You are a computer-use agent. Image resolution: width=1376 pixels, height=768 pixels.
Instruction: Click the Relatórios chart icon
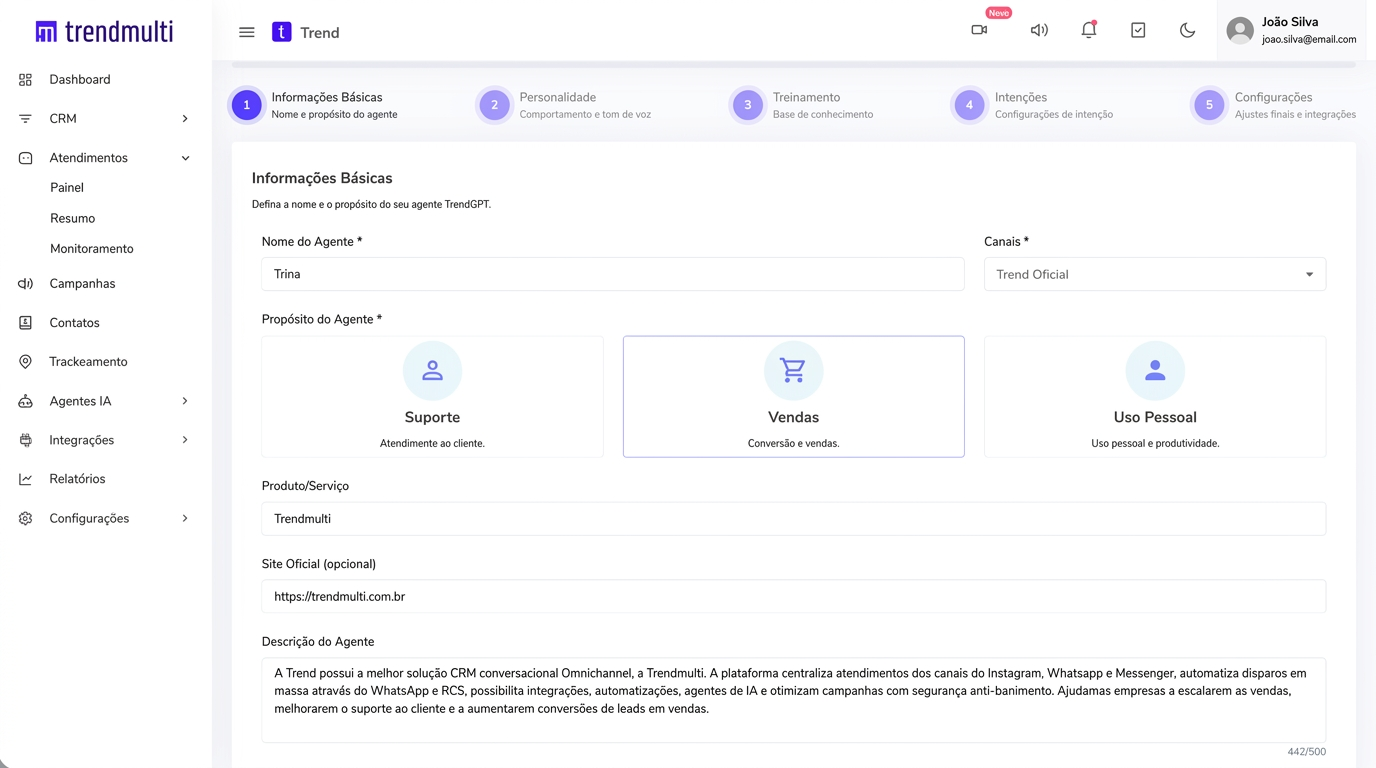[x=26, y=479]
